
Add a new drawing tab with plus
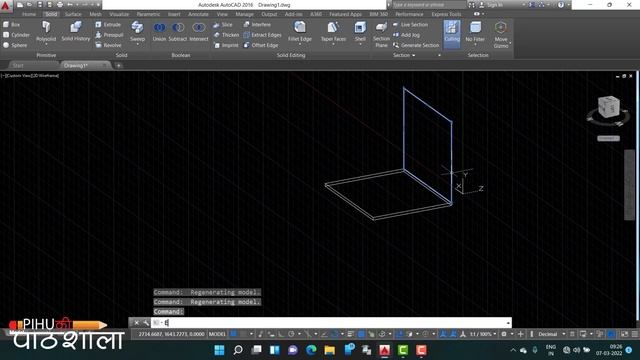[x=118, y=65]
